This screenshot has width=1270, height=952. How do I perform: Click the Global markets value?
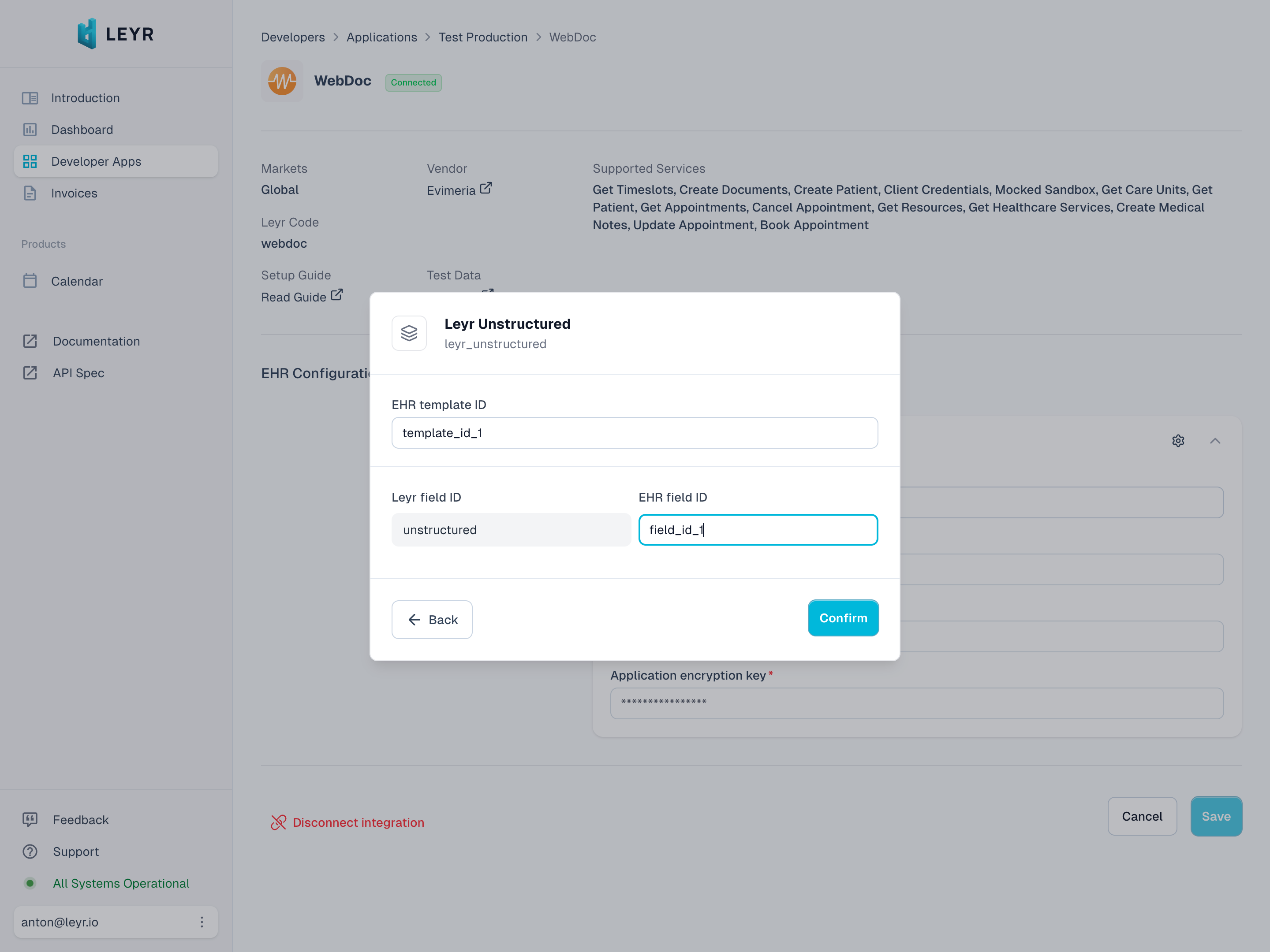click(x=280, y=190)
